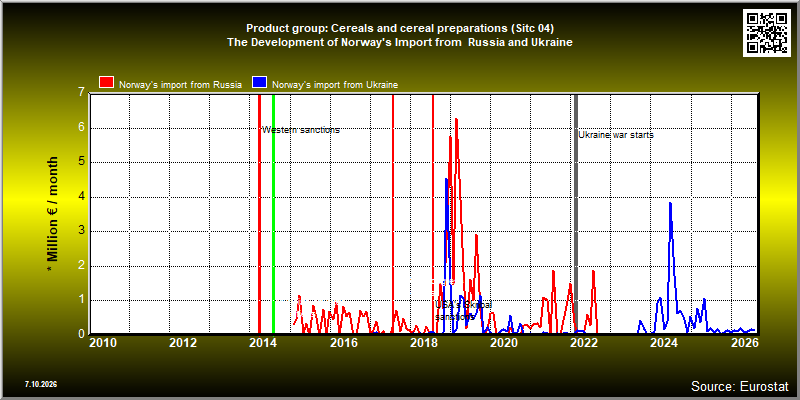Click the "Source: Eurostat" text
800x400 pixels.
pos(740,386)
